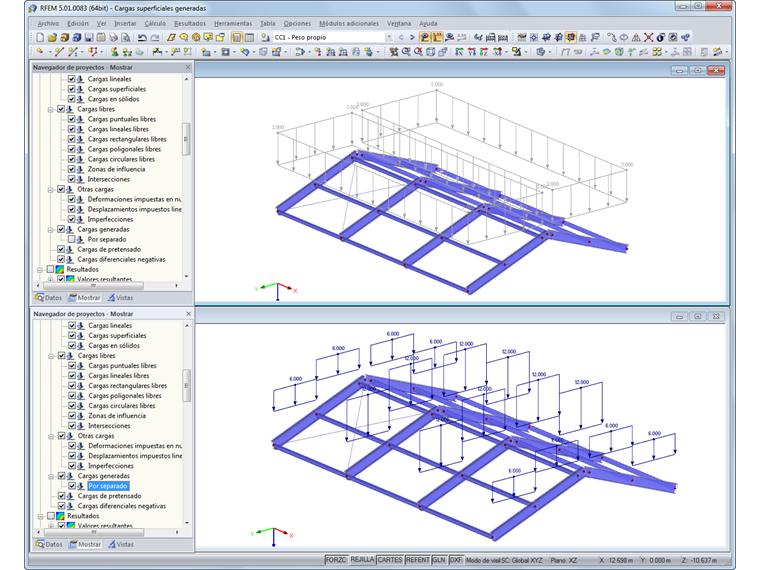Click lower navigator vertical scrollbar thumb
The image size is (760, 570).
[187, 385]
